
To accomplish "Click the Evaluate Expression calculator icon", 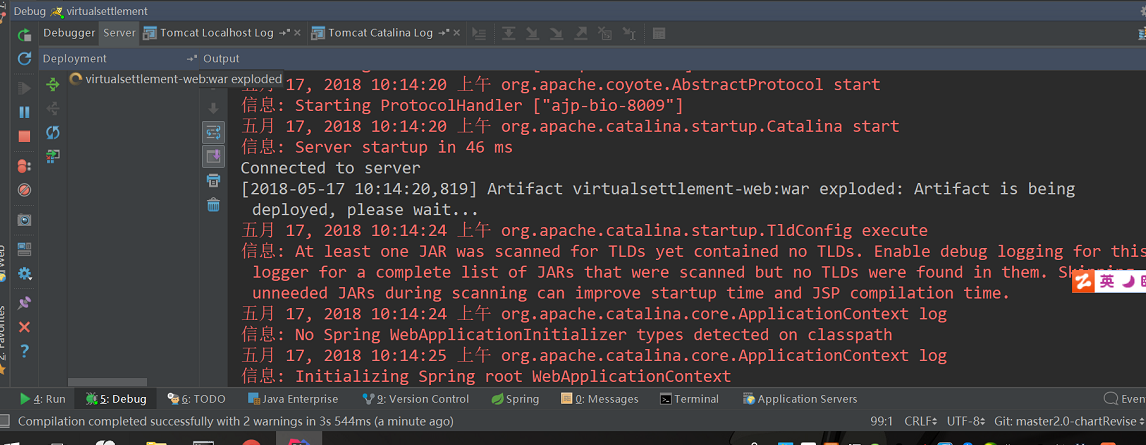I will tap(659, 34).
